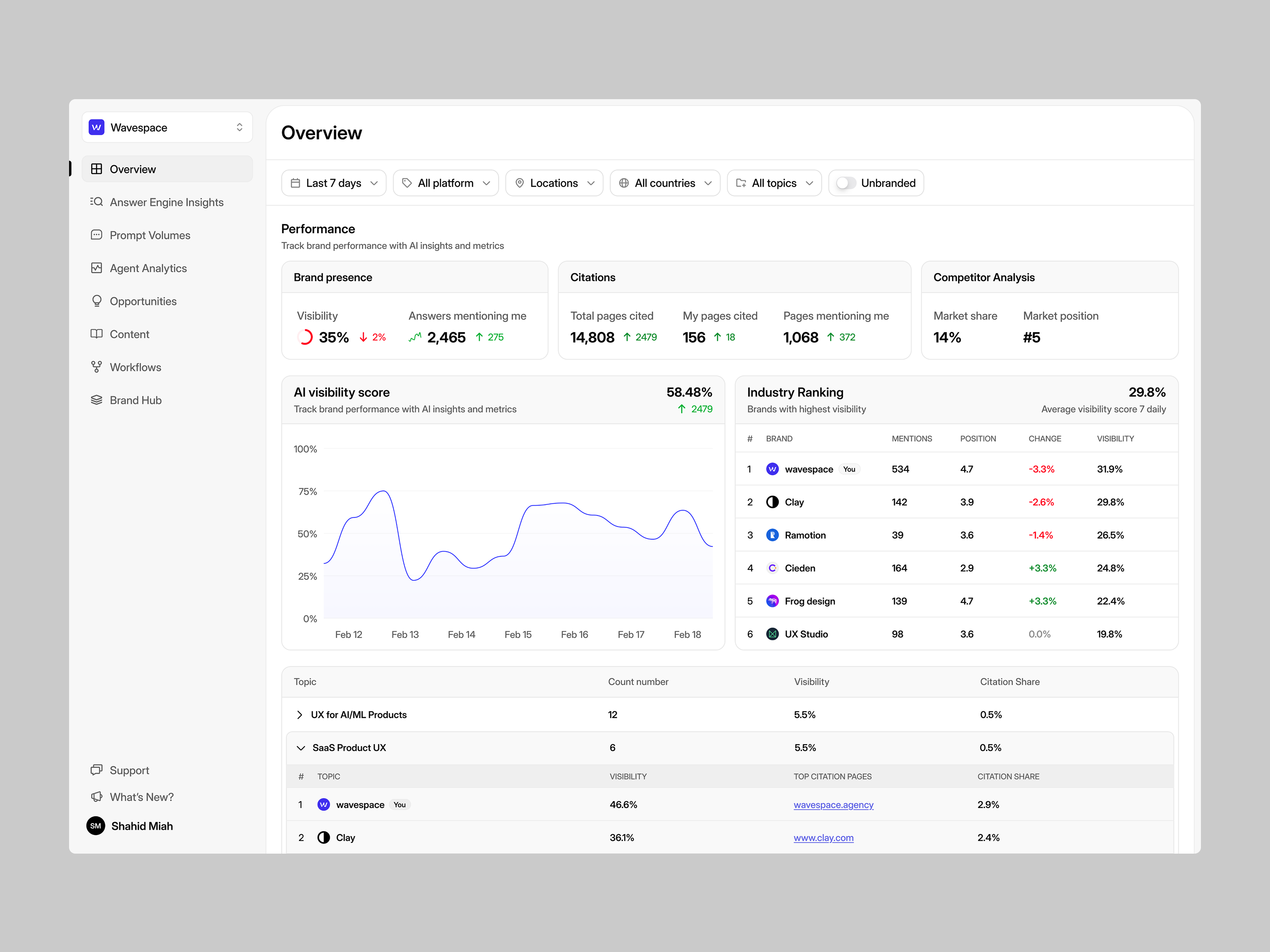The image size is (1270, 952).
Task: Click the Count number column header
Action: [x=638, y=682]
